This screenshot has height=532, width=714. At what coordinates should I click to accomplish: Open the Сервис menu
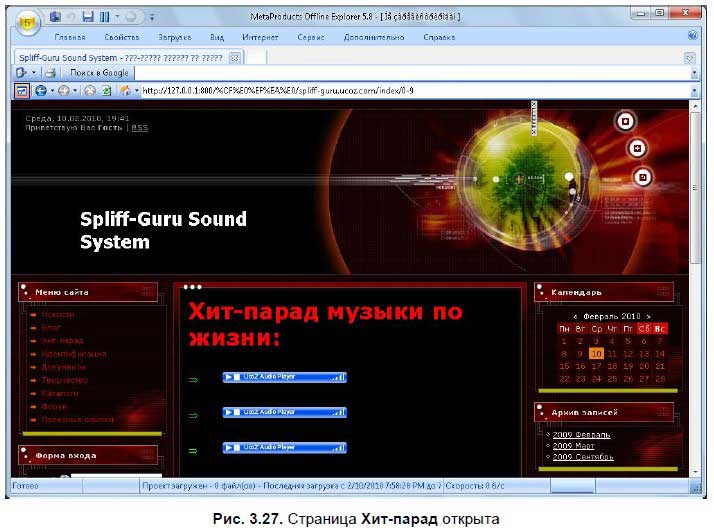coord(311,37)
